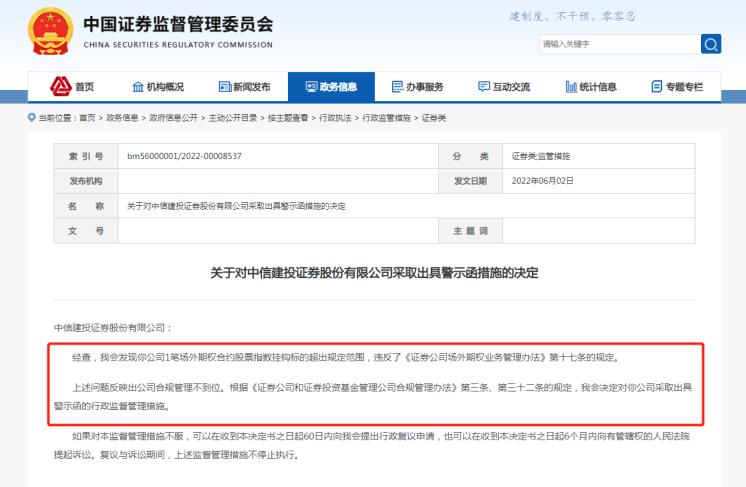746x487 pixels.
Task: Click the national emblem logo
Action: 50,31
